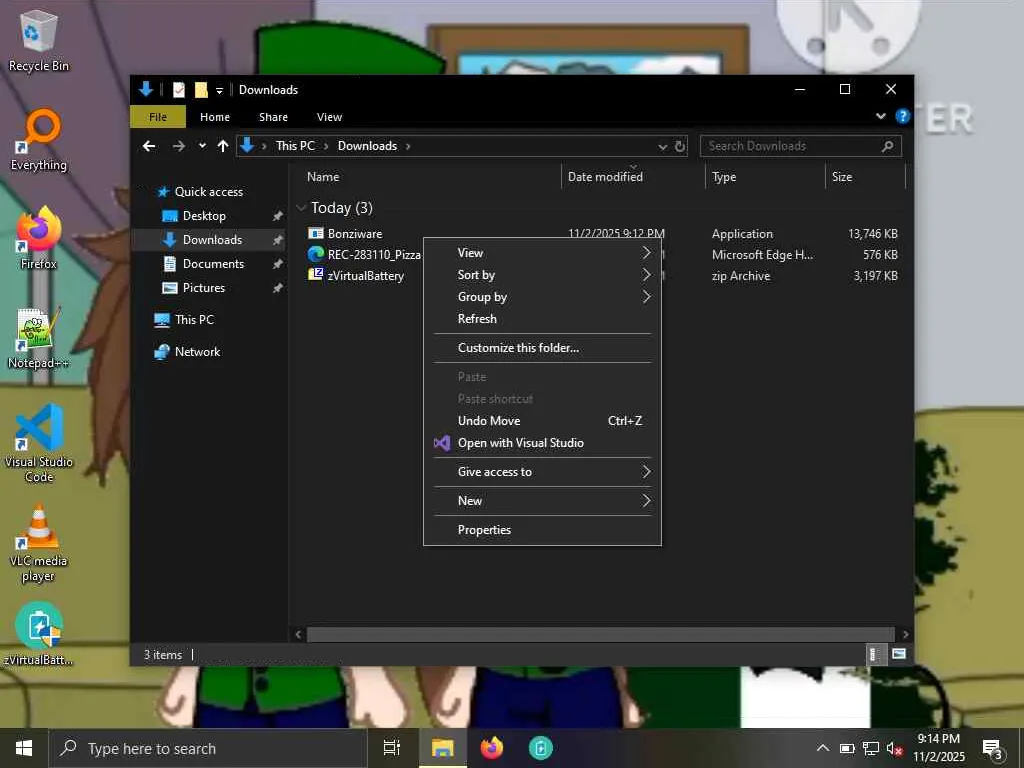Open the View submenu in context menu
Viewport: 1024px width, 768px height.
(542, 253)
